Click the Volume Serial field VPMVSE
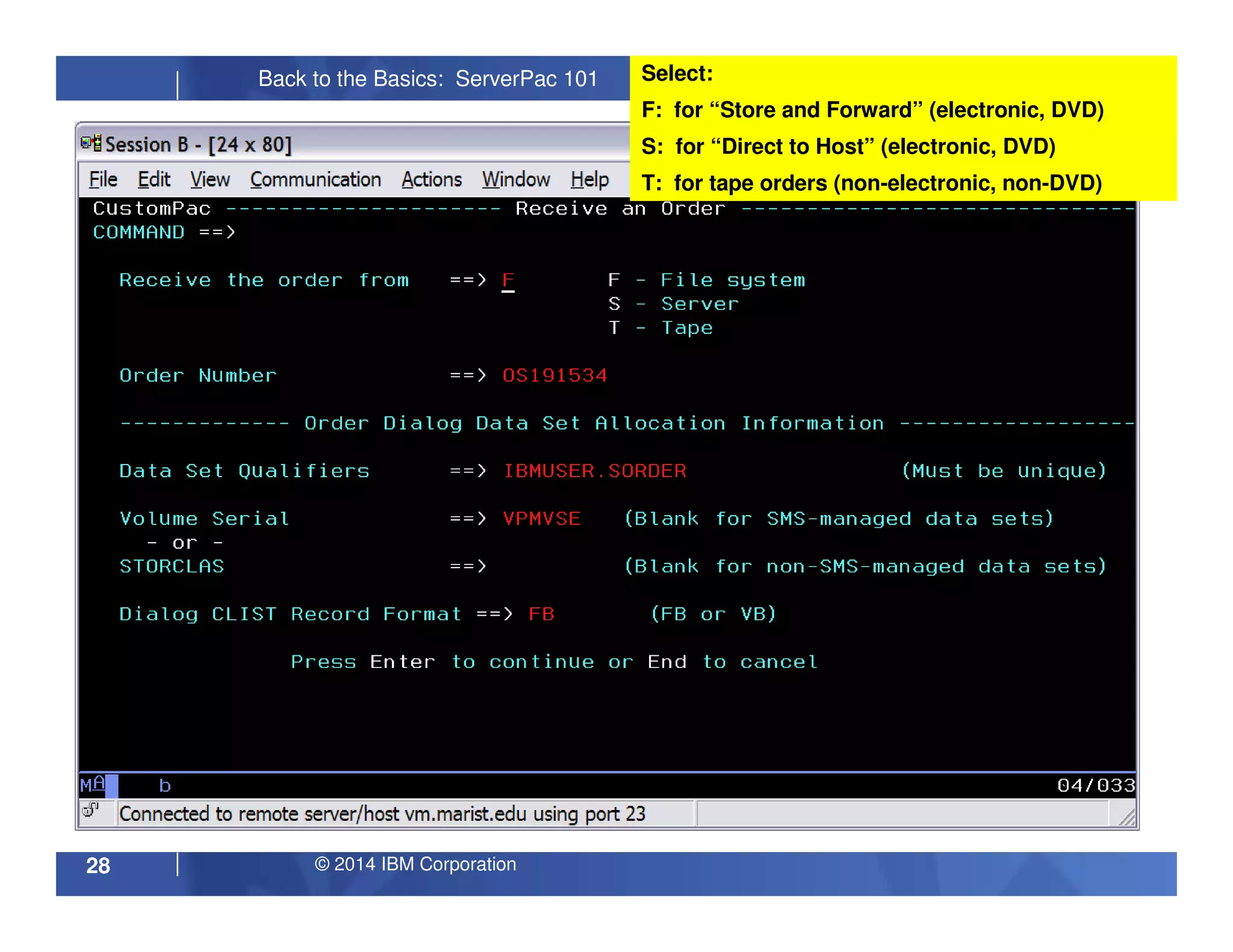The image size is (1233, 952). point(541,518)
